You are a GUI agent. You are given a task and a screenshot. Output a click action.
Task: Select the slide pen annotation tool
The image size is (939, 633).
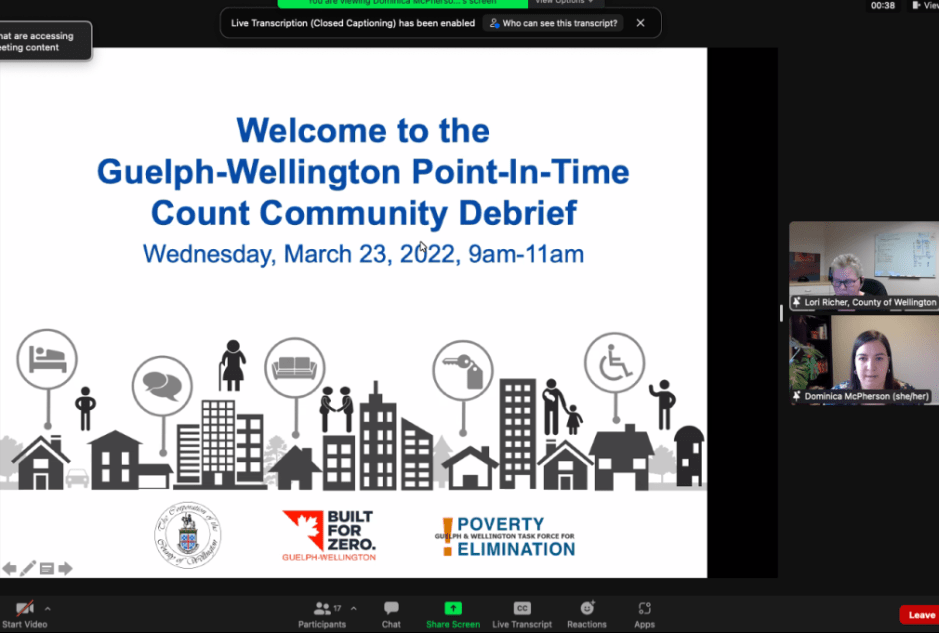[x=28, y=569]
